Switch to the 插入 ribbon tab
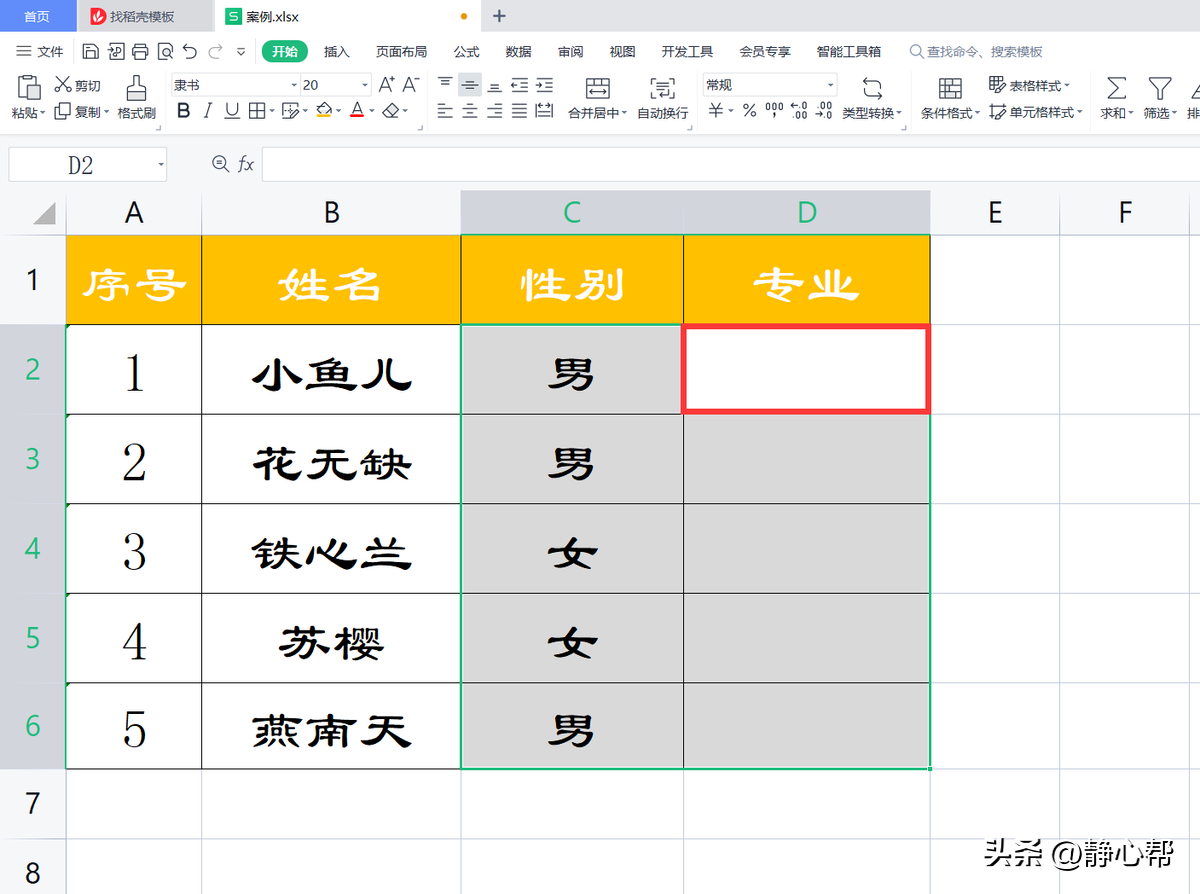1200x894 pixels. click(x=337, y=51)
